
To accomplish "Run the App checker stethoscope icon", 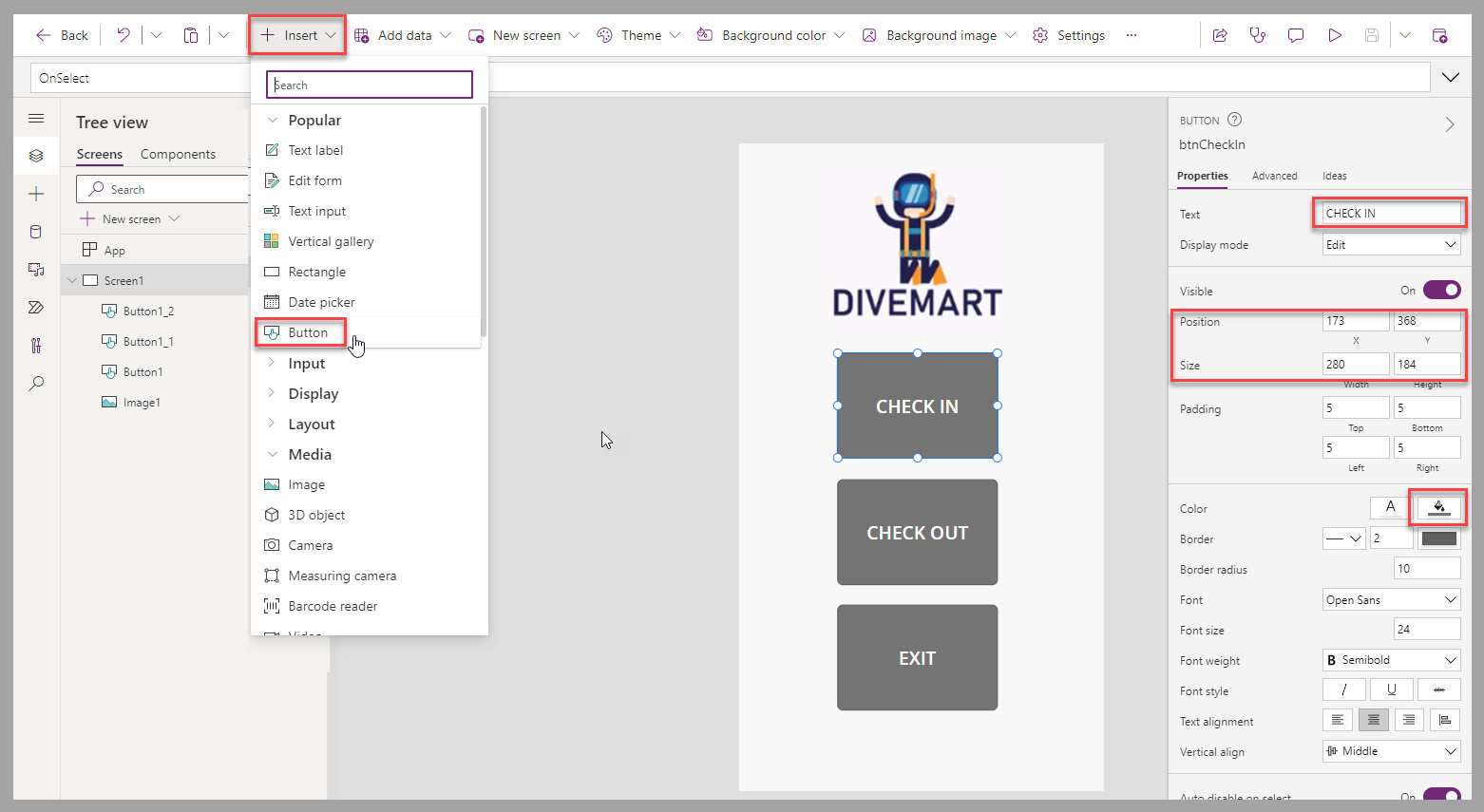I will pos(1258,34).
